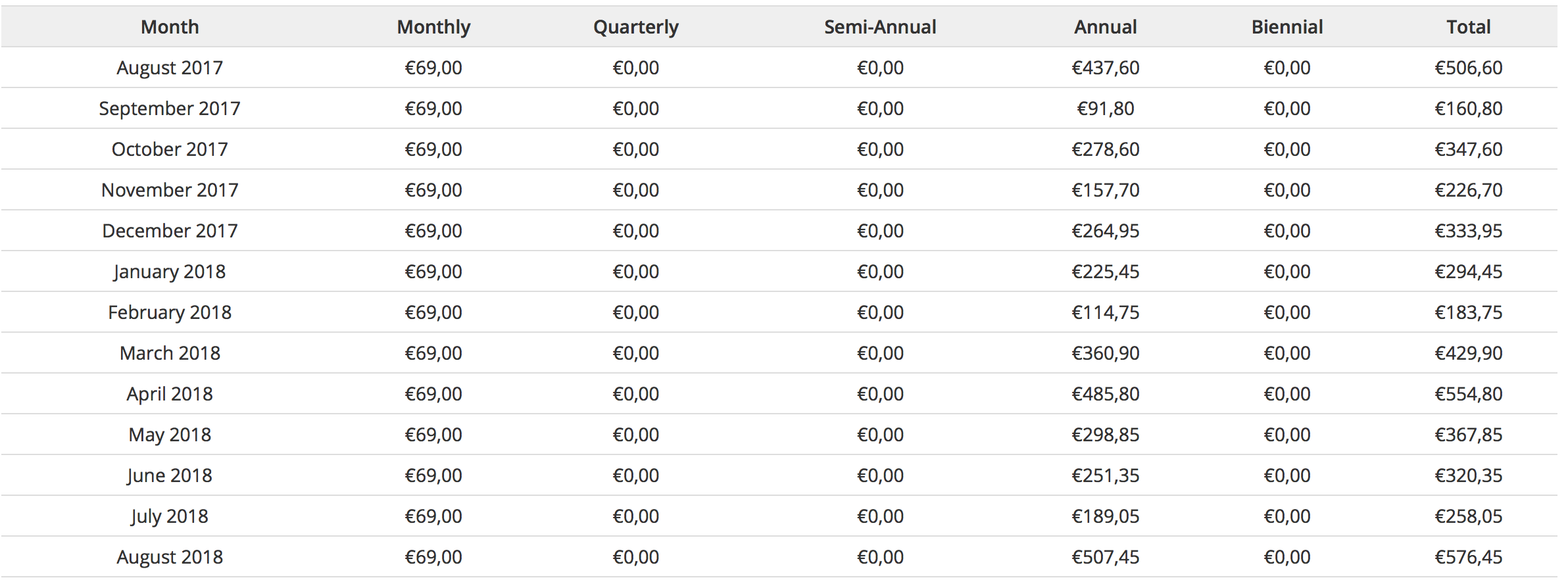Click February 2018 annual value €114,75
This screenshot has height=584, width=1568.
click(1106, 312)
